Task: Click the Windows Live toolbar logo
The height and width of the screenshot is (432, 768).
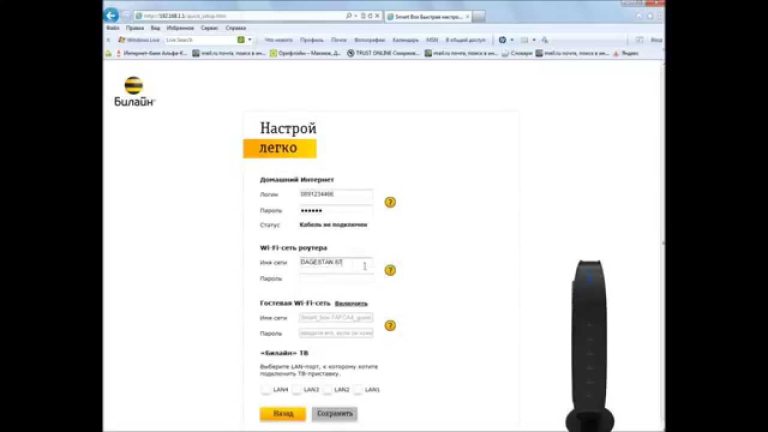Action: tap(139, 40)
